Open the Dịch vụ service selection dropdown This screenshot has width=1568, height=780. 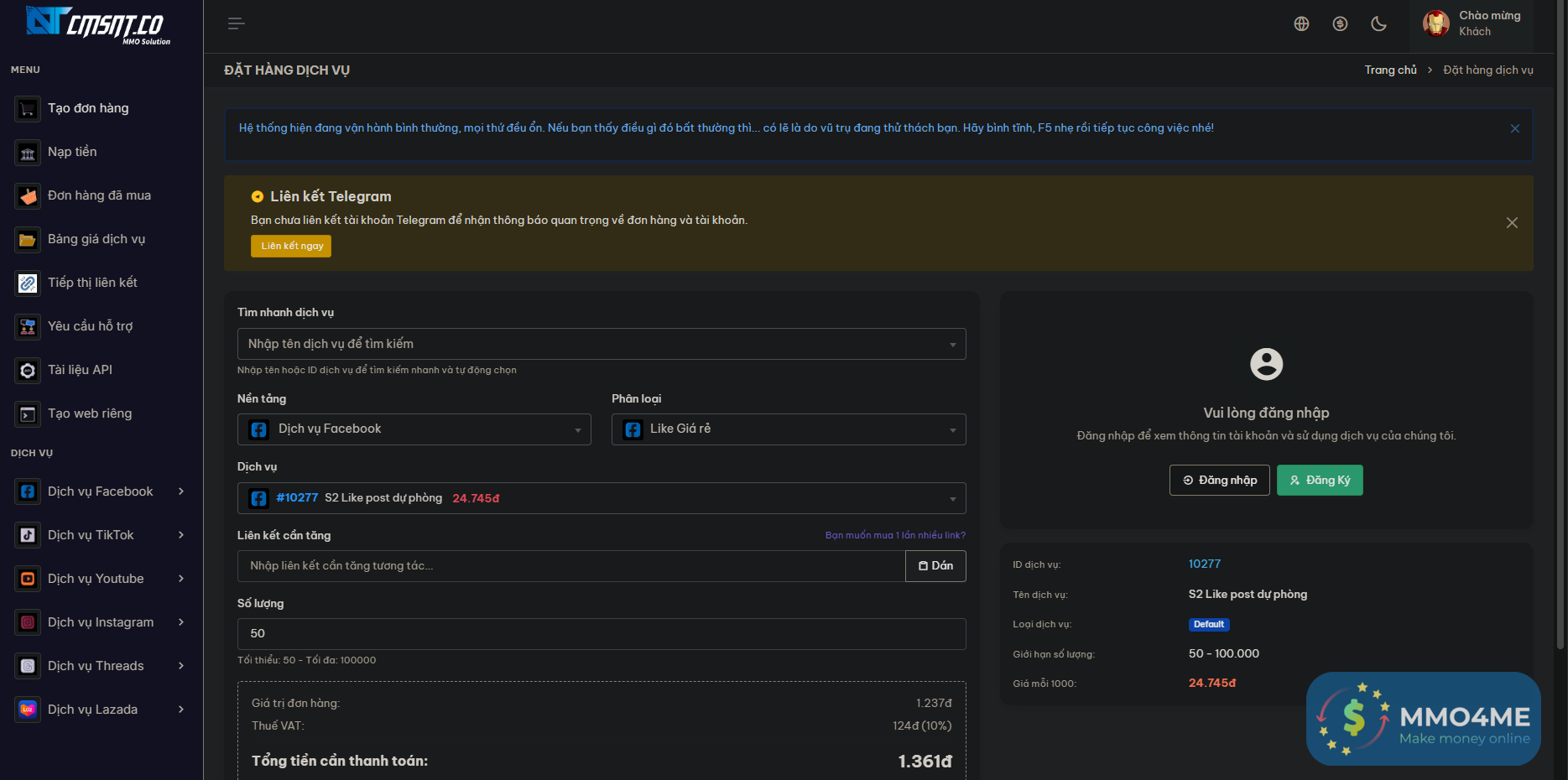click(602, 498)
